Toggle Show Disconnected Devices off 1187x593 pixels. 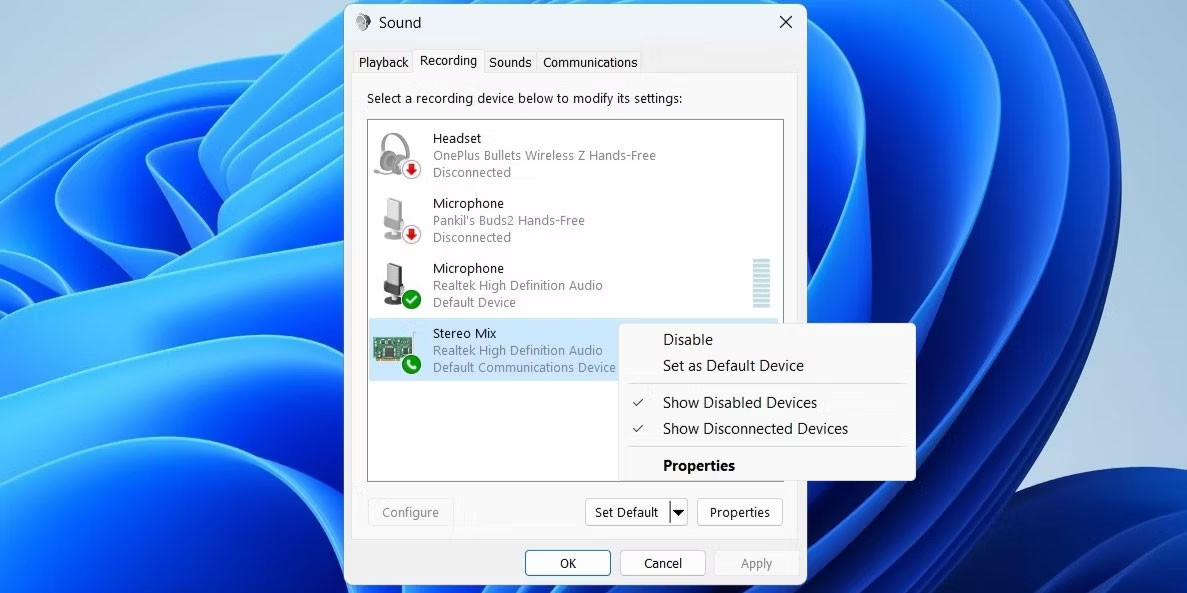(x=755, y=428)
